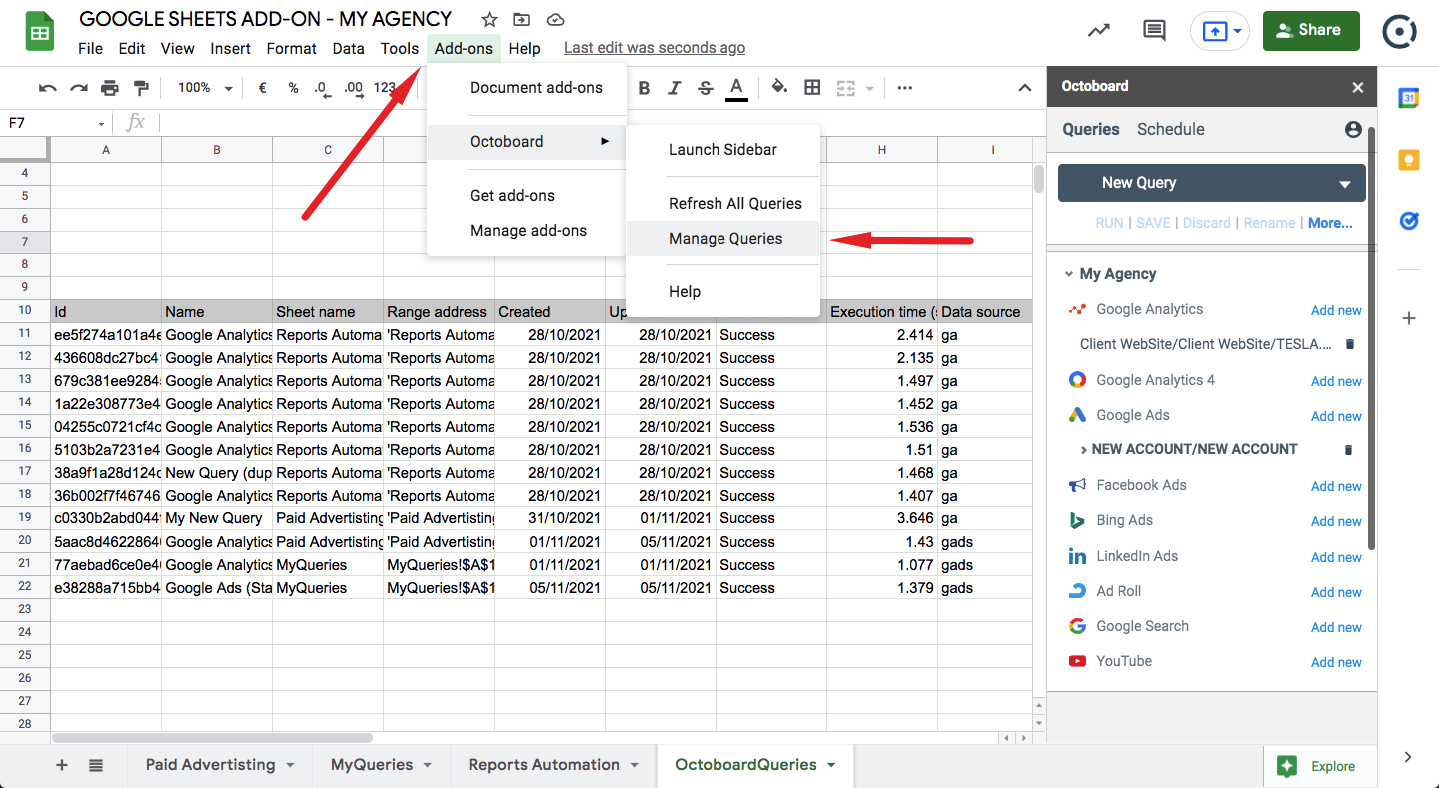Expand the New Query dropdown

point(1345,184)
